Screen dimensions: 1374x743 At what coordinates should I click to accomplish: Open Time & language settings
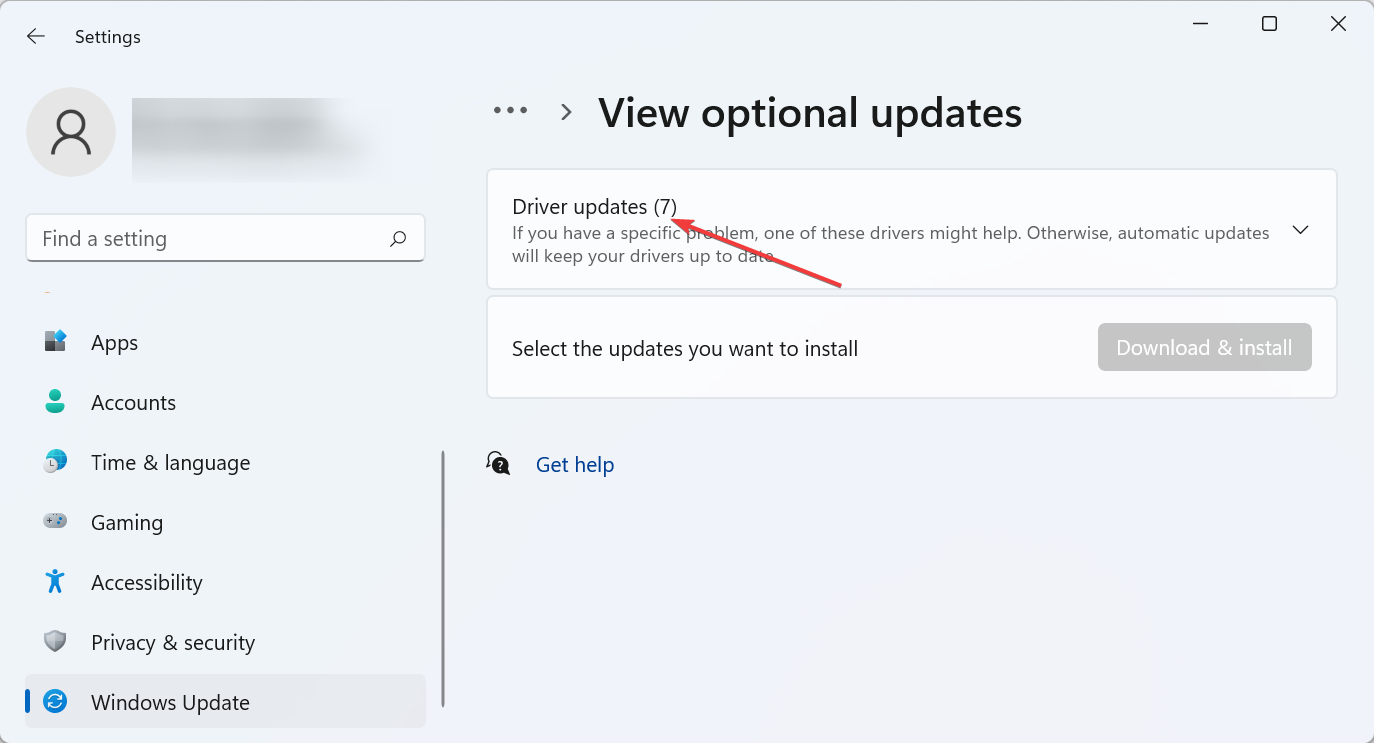(226, 462)
